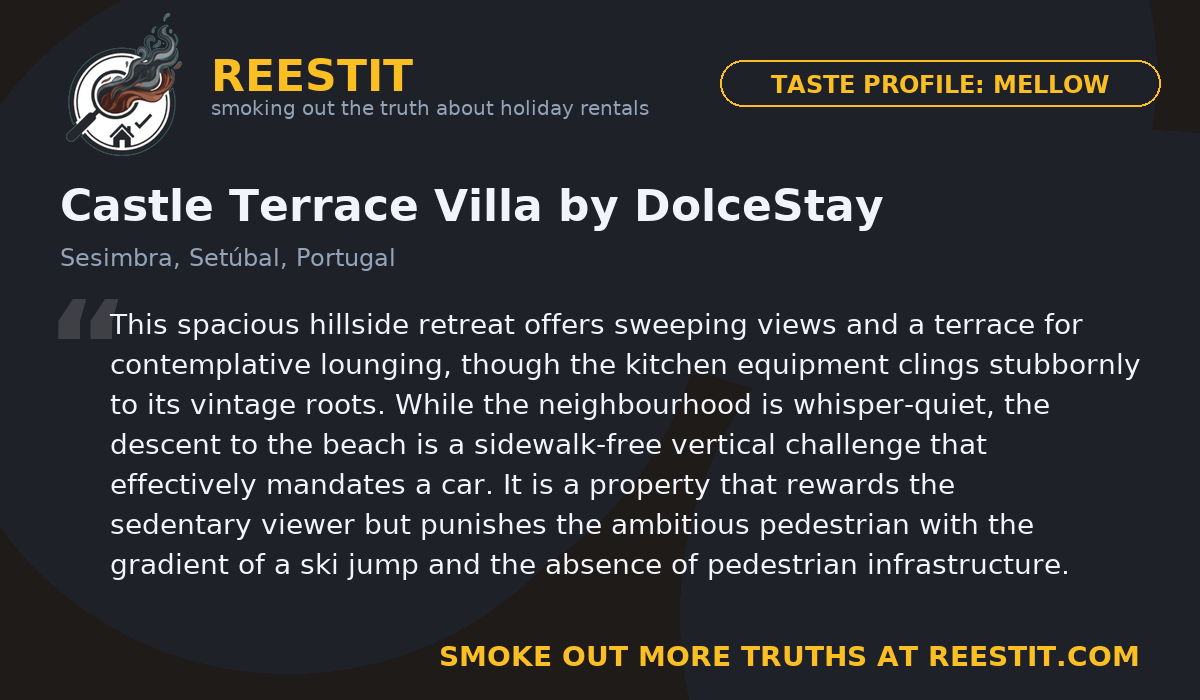
Task: Click the smoke swirl above the pan
Action: tap(152, 52)
